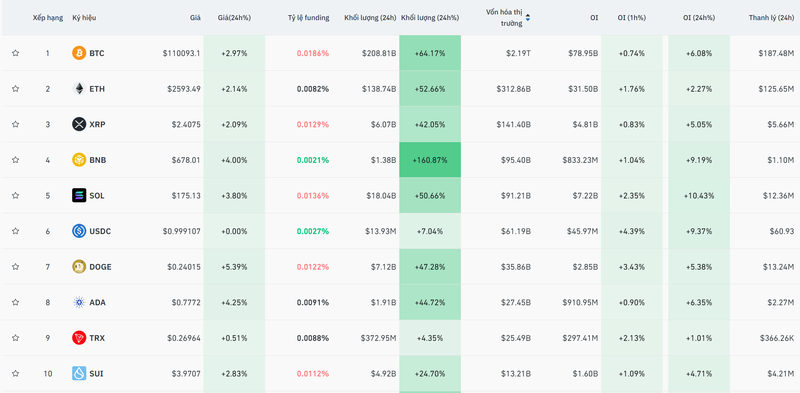Viewport: 800px width, 393px height.
Task: Select the DOGE coin icon
Action: coord(79,266)
